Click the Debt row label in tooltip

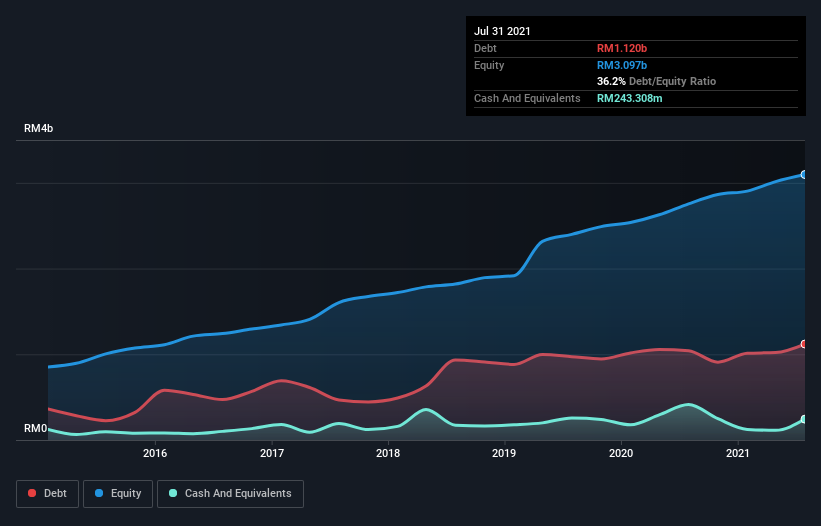coord(485,48)
